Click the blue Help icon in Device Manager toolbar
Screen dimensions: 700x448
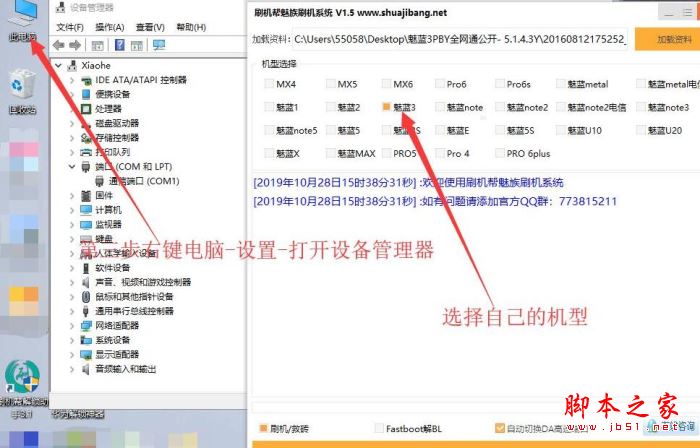[x=120, y=45]
